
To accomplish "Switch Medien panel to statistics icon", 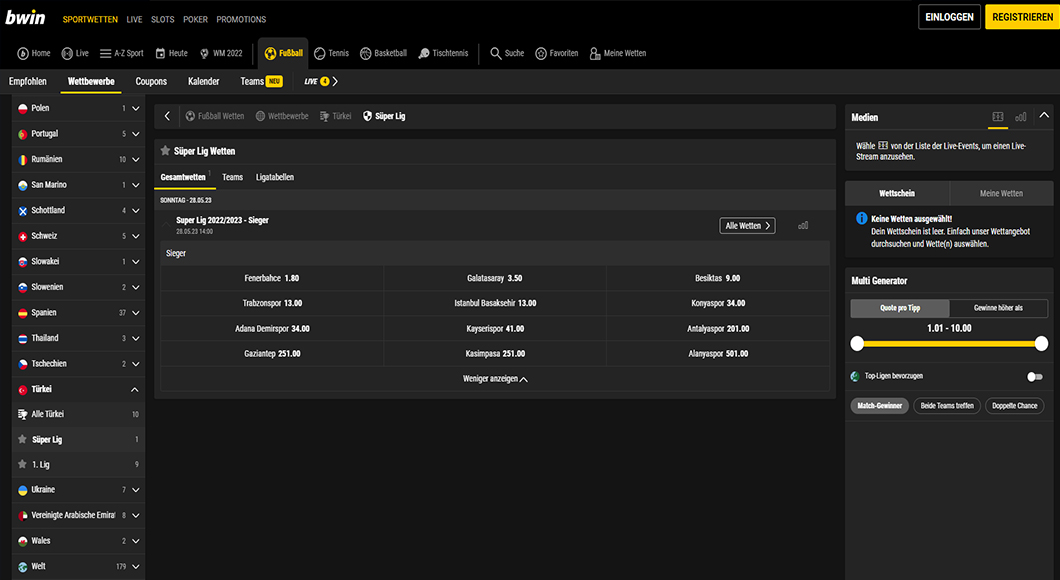I will 1021,117.
